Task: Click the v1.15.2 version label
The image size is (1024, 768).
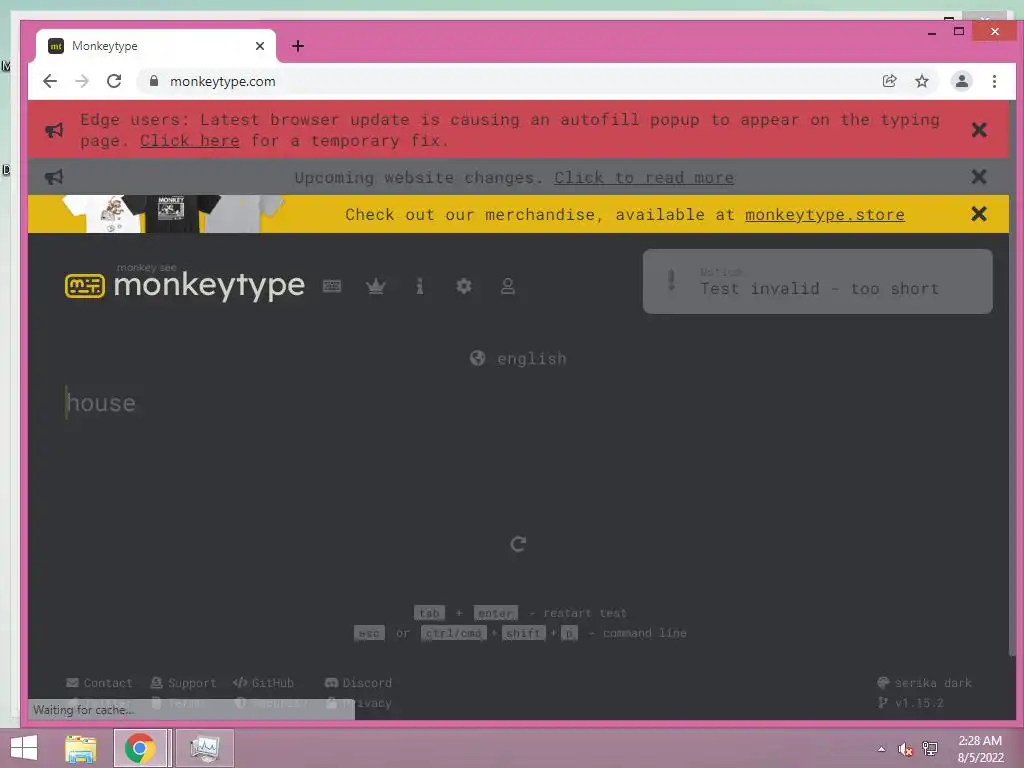Action: 910,703
